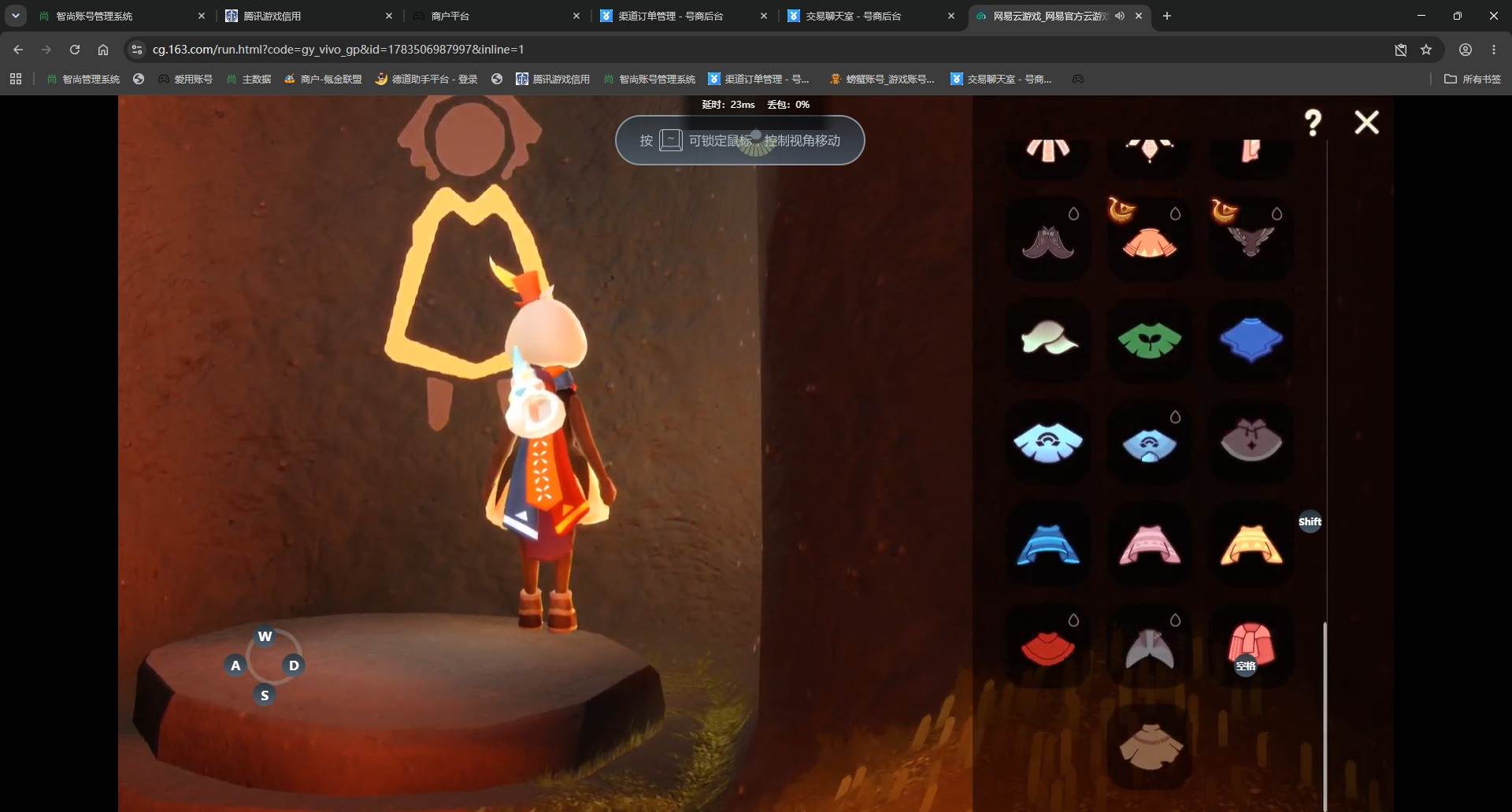The image size is (1512, 812).
Task: Select the brown mustache-shaped cape
Action: [x=1047, y=241]
